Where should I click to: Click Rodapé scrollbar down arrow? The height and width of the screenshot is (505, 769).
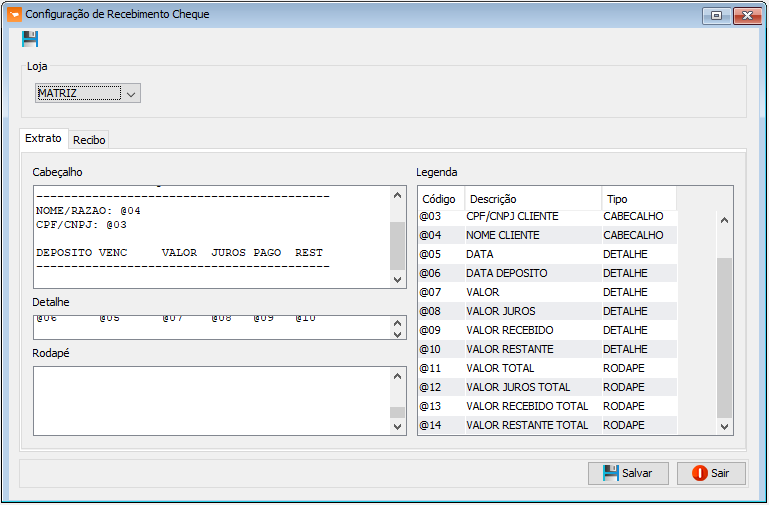[x=398, y=427]
